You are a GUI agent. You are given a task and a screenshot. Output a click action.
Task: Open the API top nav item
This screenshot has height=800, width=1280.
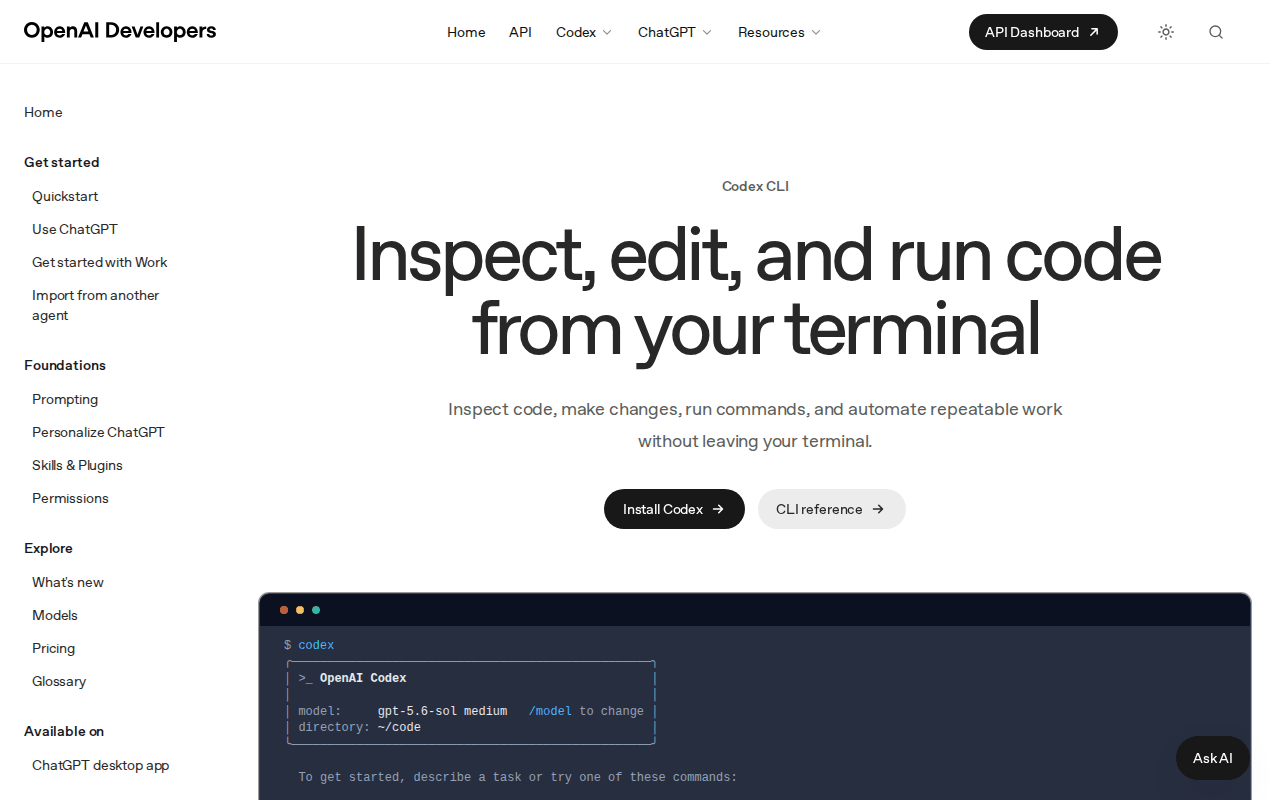pyautogui.click(x=520, y=32)
